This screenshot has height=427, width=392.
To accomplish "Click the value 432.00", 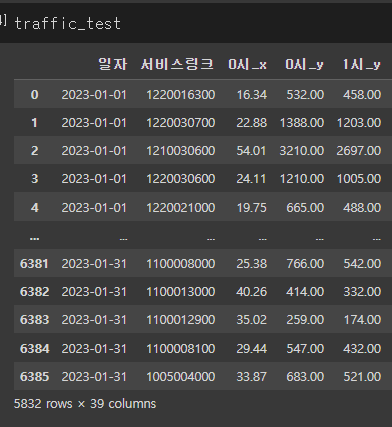I will 362,349.
